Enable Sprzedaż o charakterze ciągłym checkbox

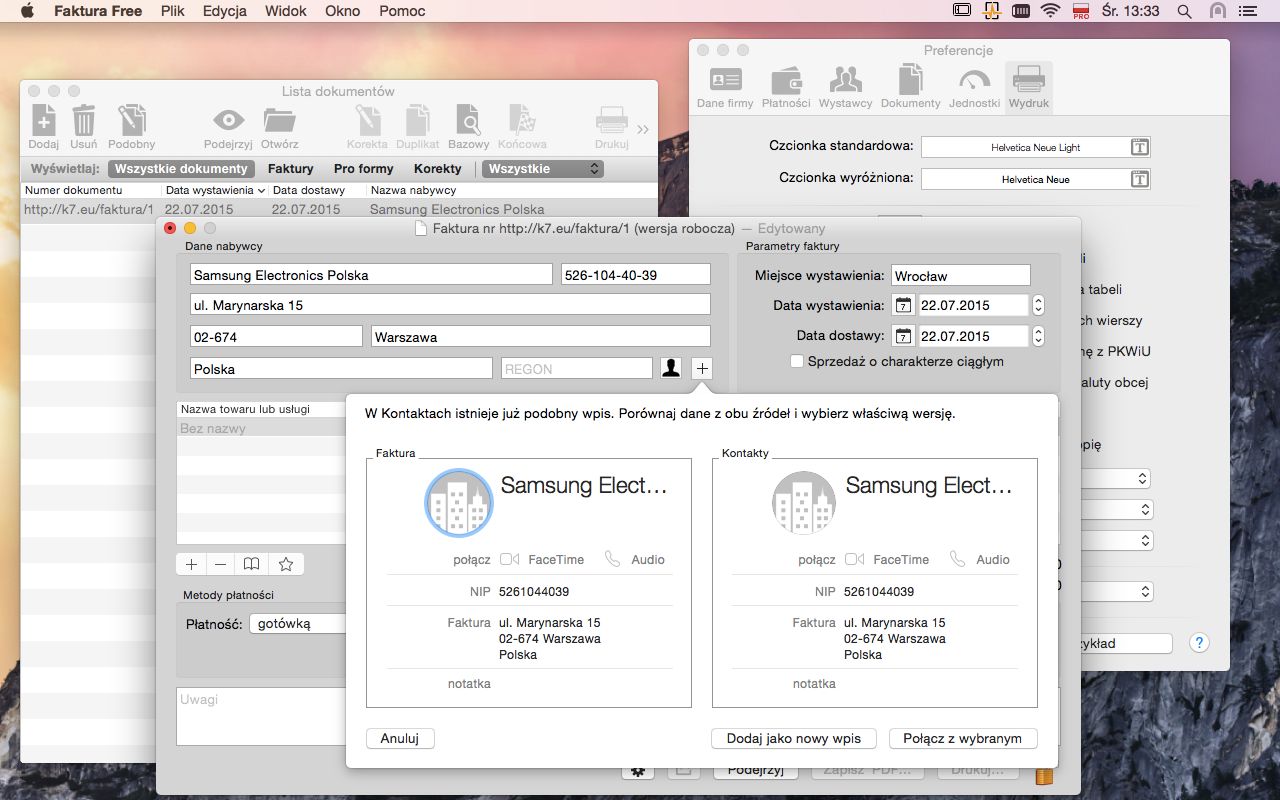pos(797,361)
